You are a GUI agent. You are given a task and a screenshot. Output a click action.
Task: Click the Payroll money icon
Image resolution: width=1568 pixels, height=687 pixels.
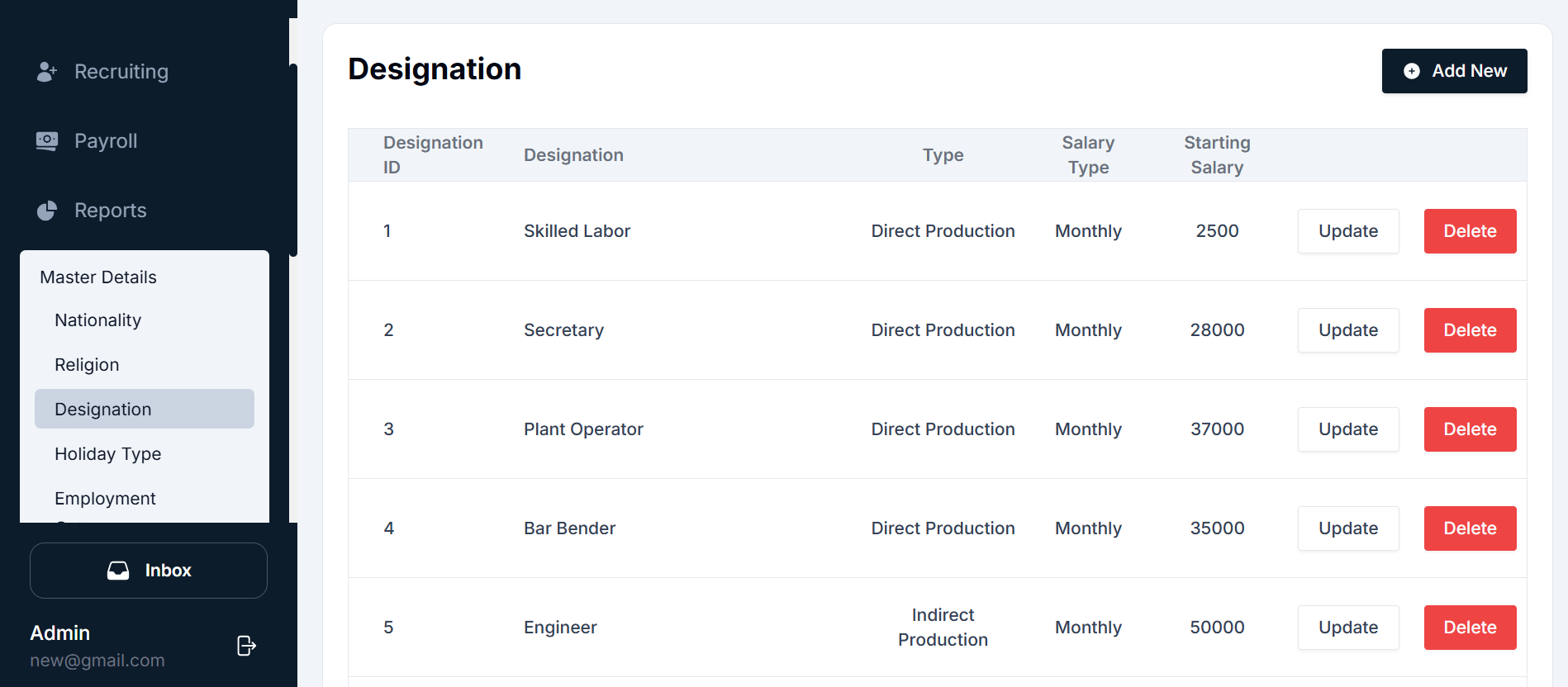point(47,141)
